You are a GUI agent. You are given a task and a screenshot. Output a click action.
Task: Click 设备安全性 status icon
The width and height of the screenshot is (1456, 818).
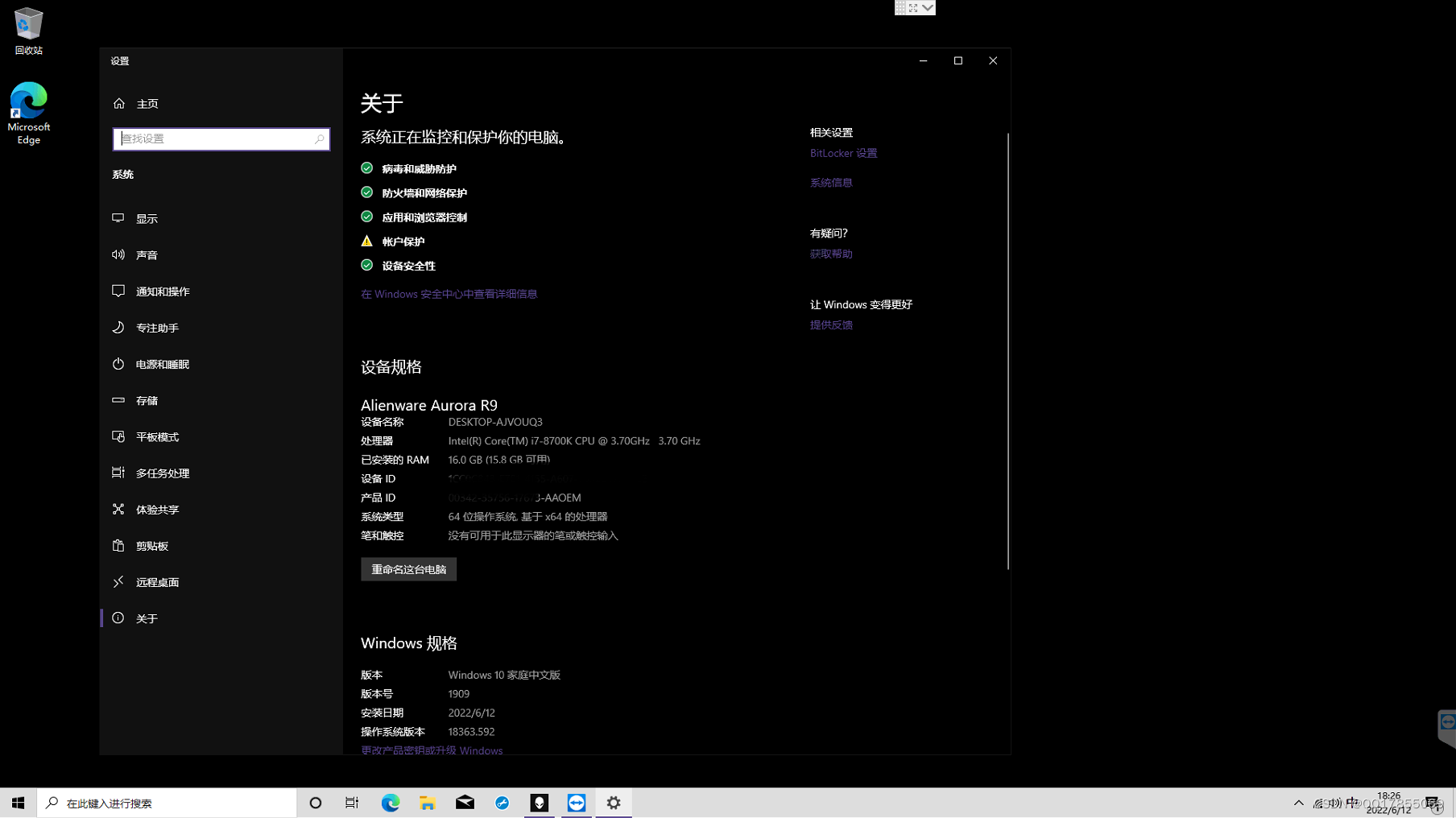coord(367,265)
